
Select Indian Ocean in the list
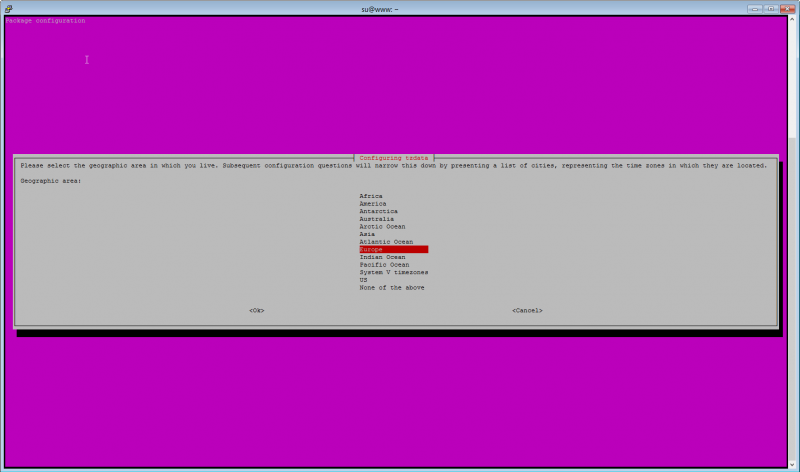tap(382, 257)
